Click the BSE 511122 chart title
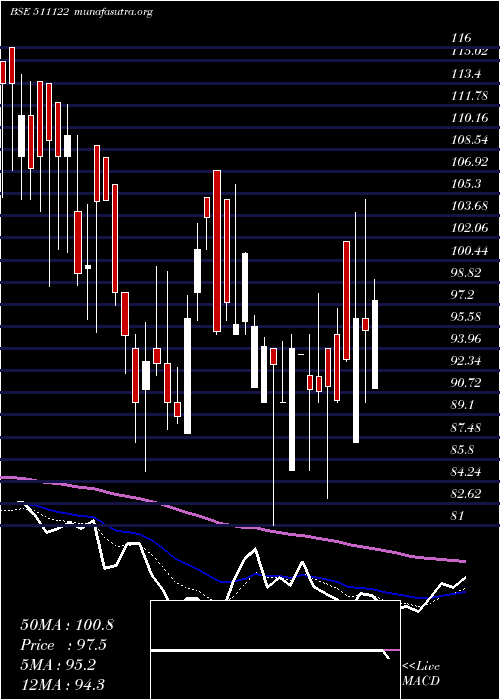Image resolution: width=500 pixels, height=700 pixels. pos(39,12)
